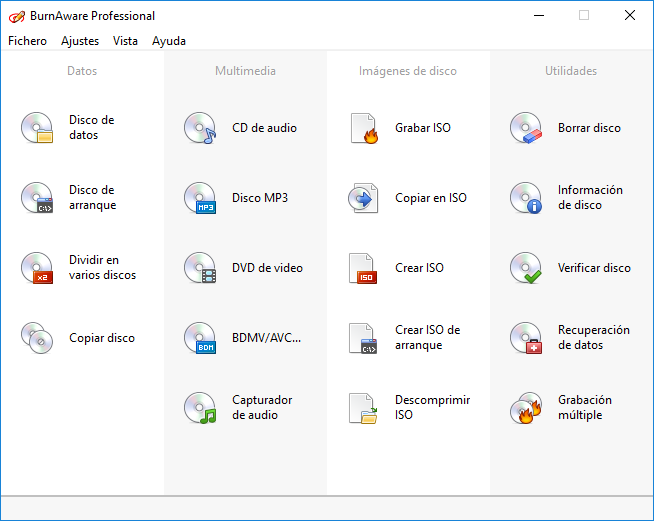The image size is (654, 521).
Task: Select 'Capturador de audio' label
Action: [262, 408]
